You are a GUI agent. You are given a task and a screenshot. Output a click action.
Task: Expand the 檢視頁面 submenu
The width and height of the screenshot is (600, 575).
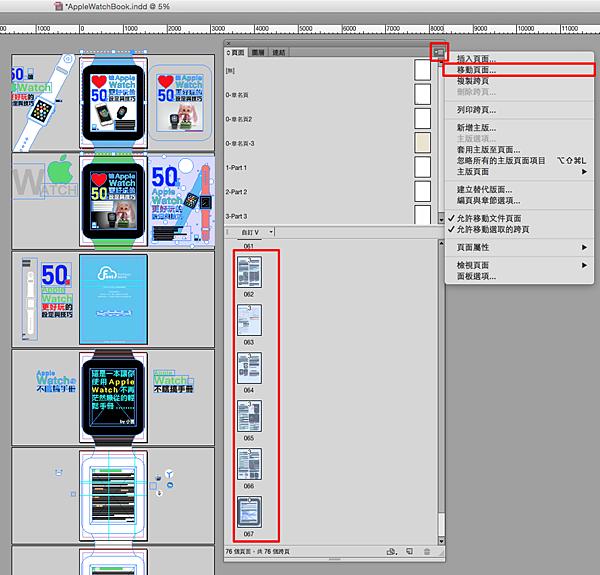point(519,265)
